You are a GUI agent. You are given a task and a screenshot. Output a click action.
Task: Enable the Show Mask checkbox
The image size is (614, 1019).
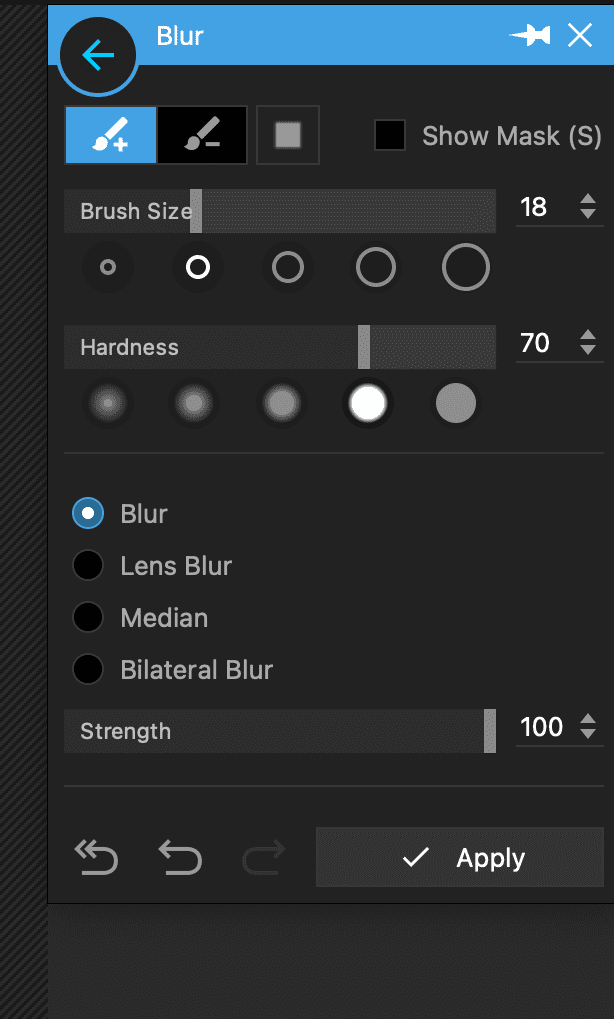tap(390, 135)
